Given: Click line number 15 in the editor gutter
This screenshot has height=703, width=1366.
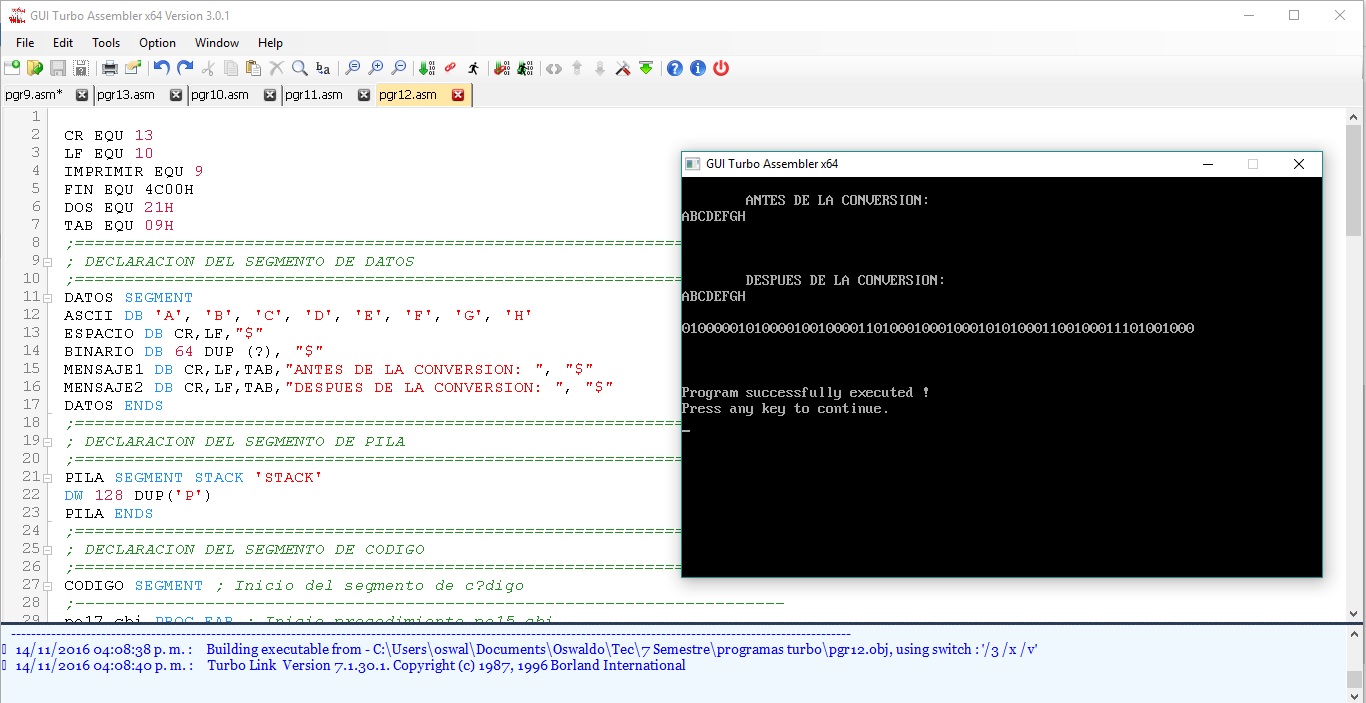Looking at the screenshot, I should click(33, 369).
